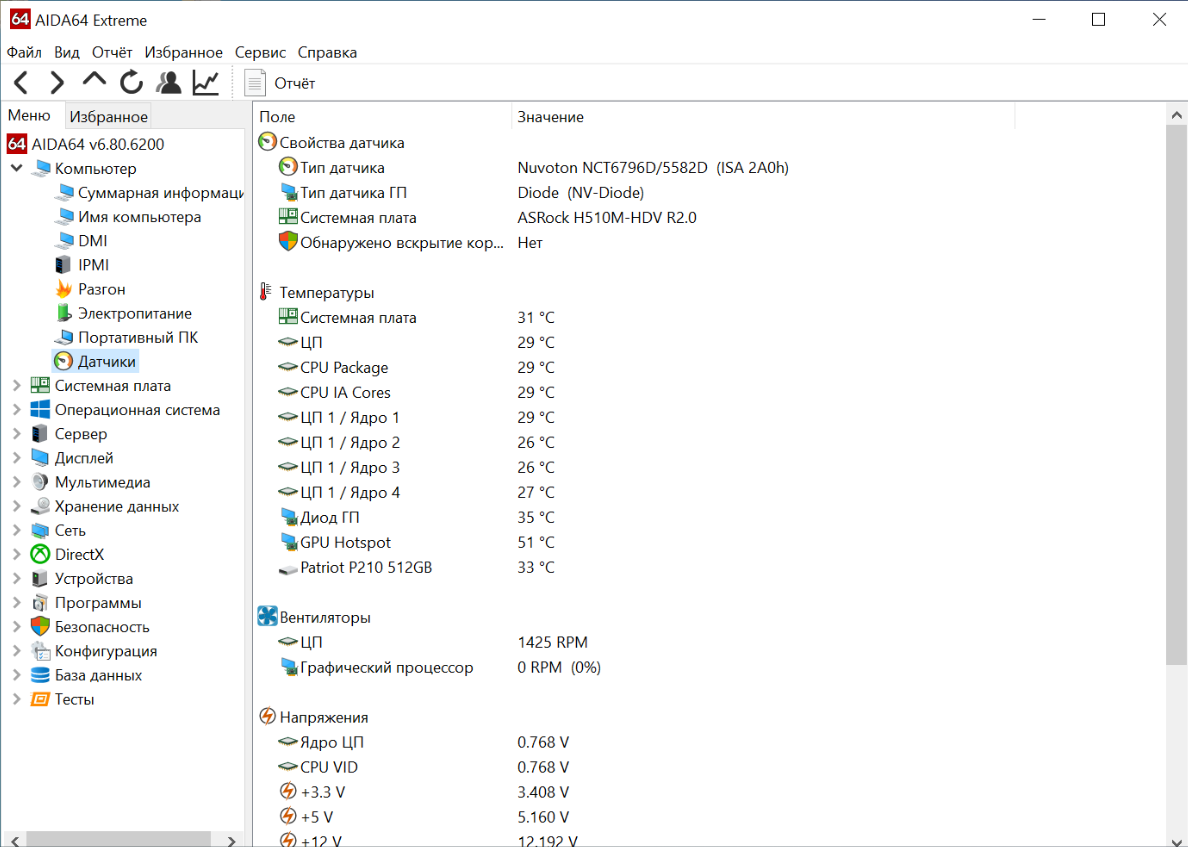Go forward with the right arrow toolbar icon

57,83
